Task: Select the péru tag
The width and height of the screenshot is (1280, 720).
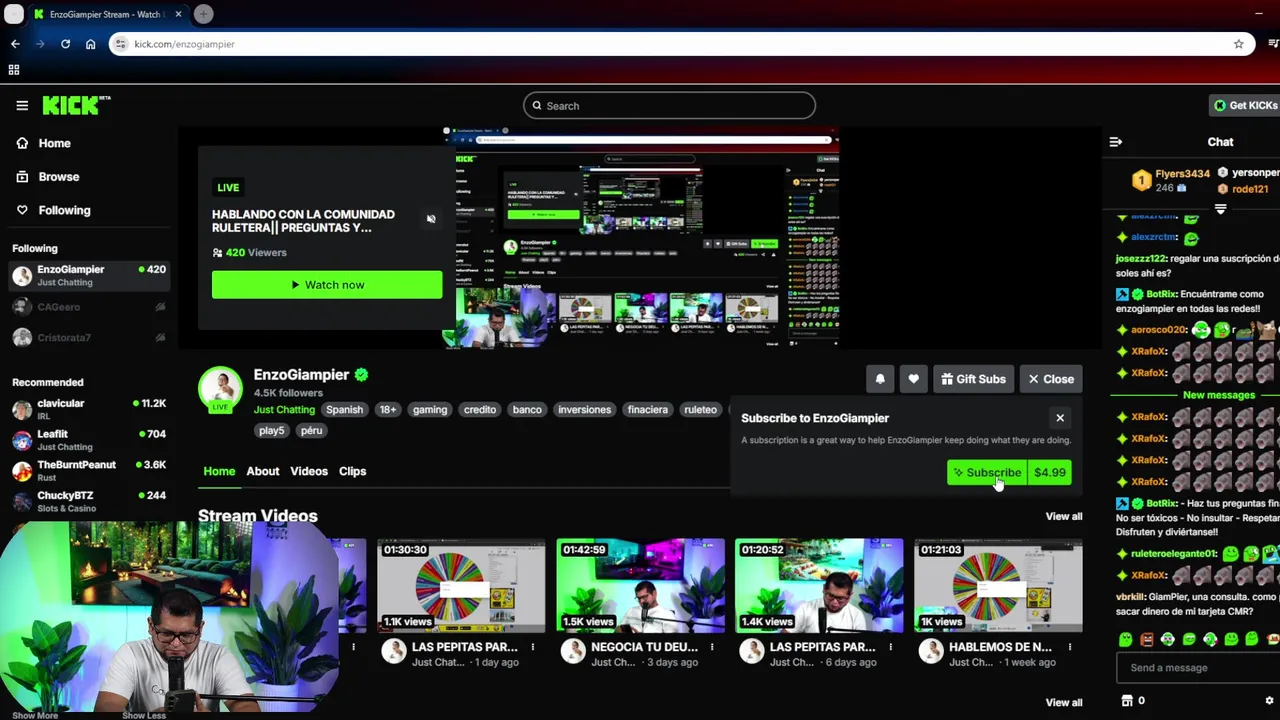Action: pyautogui.click(x=311, y=431)
